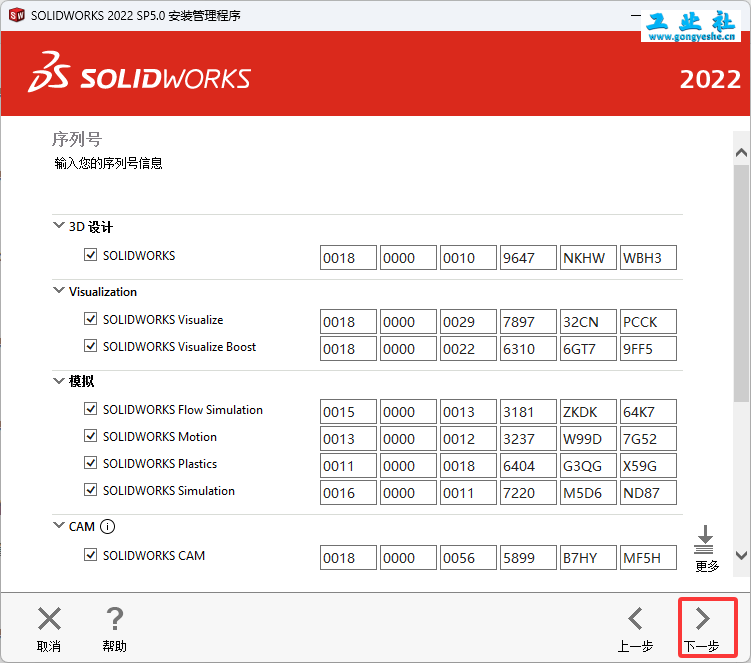Click Simulation serial field 7220
Image resolution: width=751 pixels, height=663 pixels.
pyautogui.click(x=528, y=492)
